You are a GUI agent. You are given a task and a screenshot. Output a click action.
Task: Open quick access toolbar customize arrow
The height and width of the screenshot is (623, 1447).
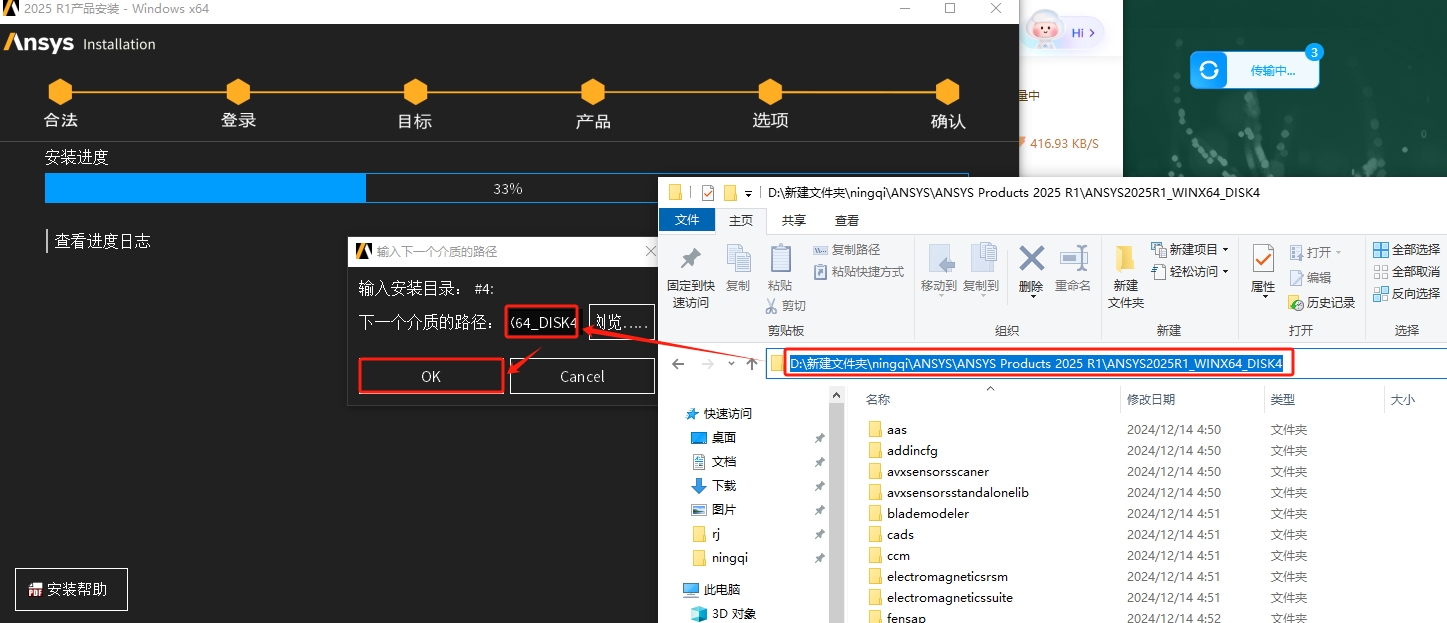[749, 193]
